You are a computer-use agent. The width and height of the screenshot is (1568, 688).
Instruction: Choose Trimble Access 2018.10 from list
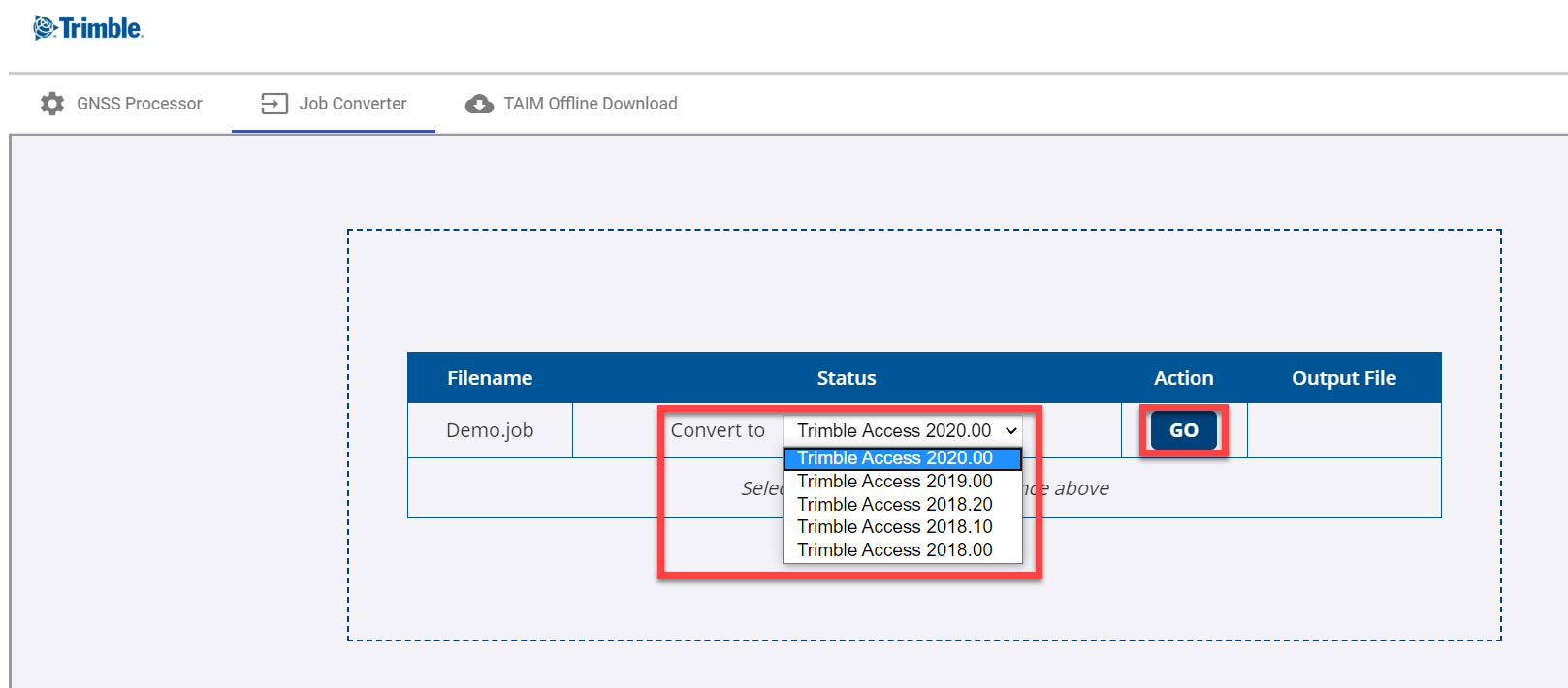pyautogui.click(x=903, y=527)
